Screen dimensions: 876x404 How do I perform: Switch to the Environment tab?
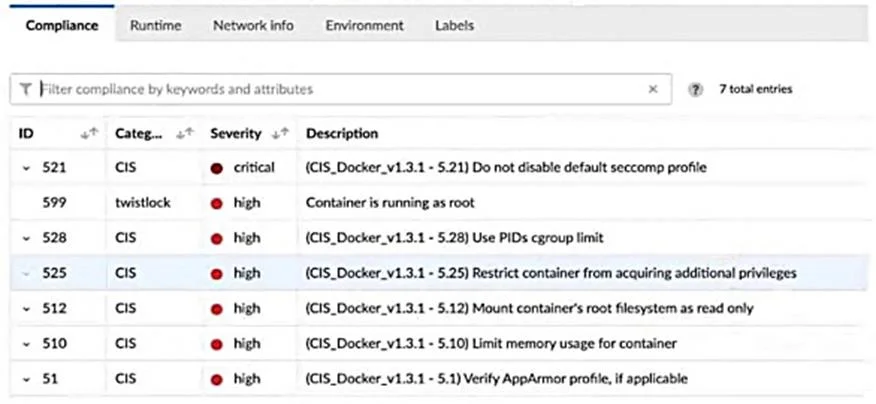pyautogui.click(x=364, y=25)
